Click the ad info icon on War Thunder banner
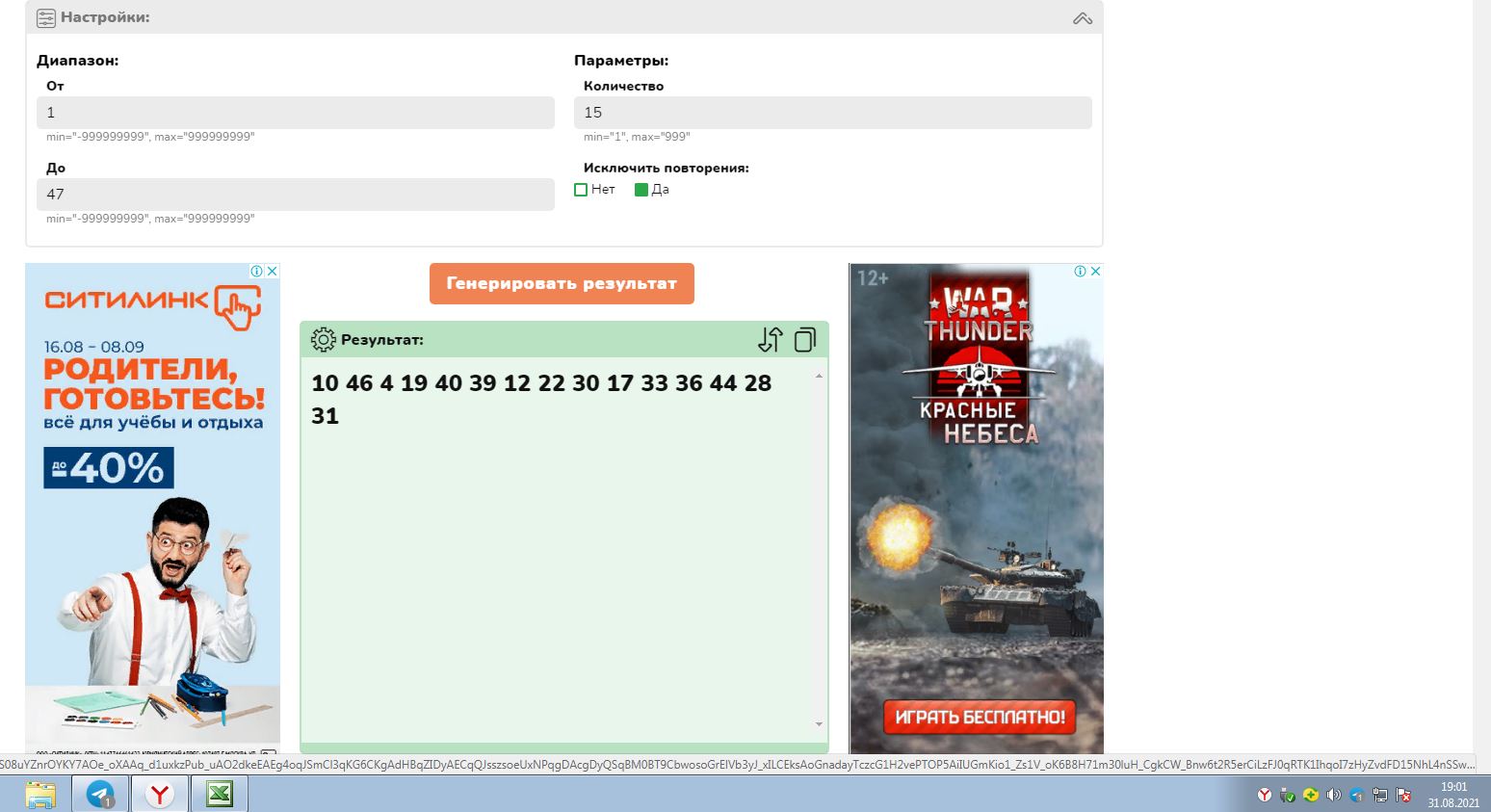The image size is (1491, 812). coord(1081,272)
